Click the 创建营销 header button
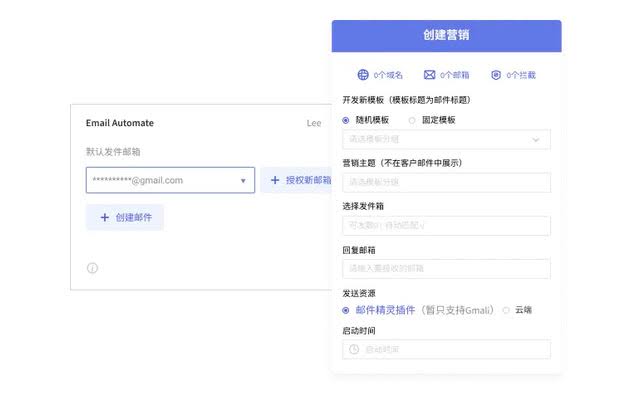This screenshot has width=640, height=400. 446,36
